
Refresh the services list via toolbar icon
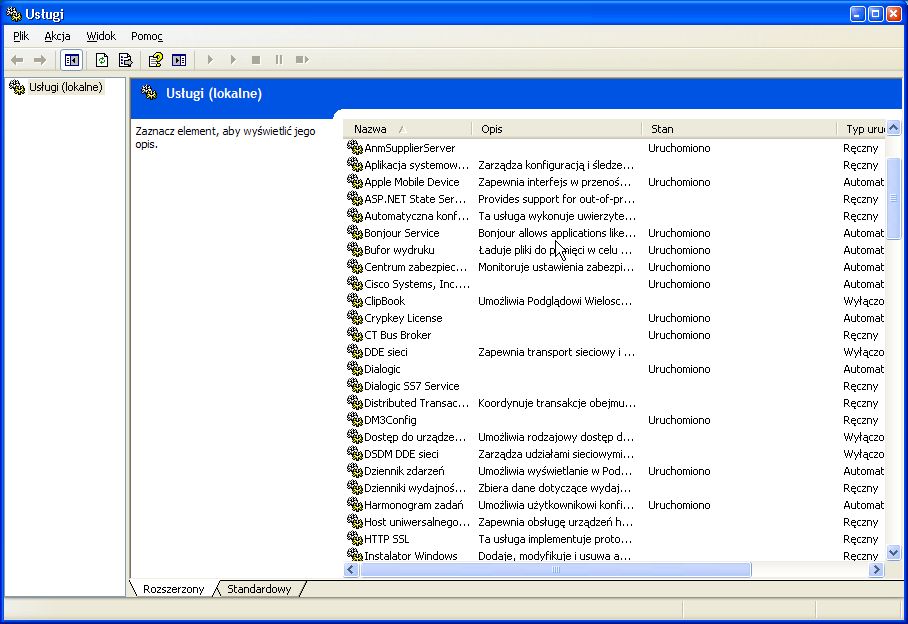[102, 60]
